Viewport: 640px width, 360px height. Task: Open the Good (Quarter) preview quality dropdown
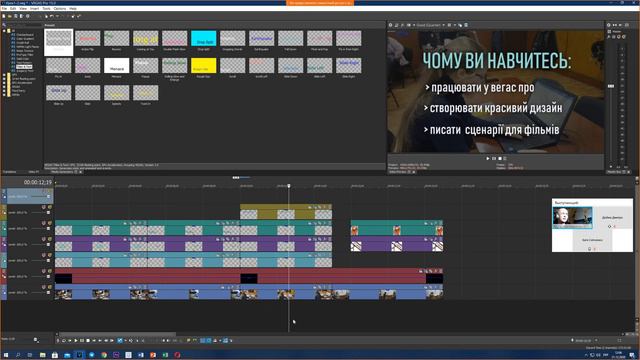click(x=431, y=25)
